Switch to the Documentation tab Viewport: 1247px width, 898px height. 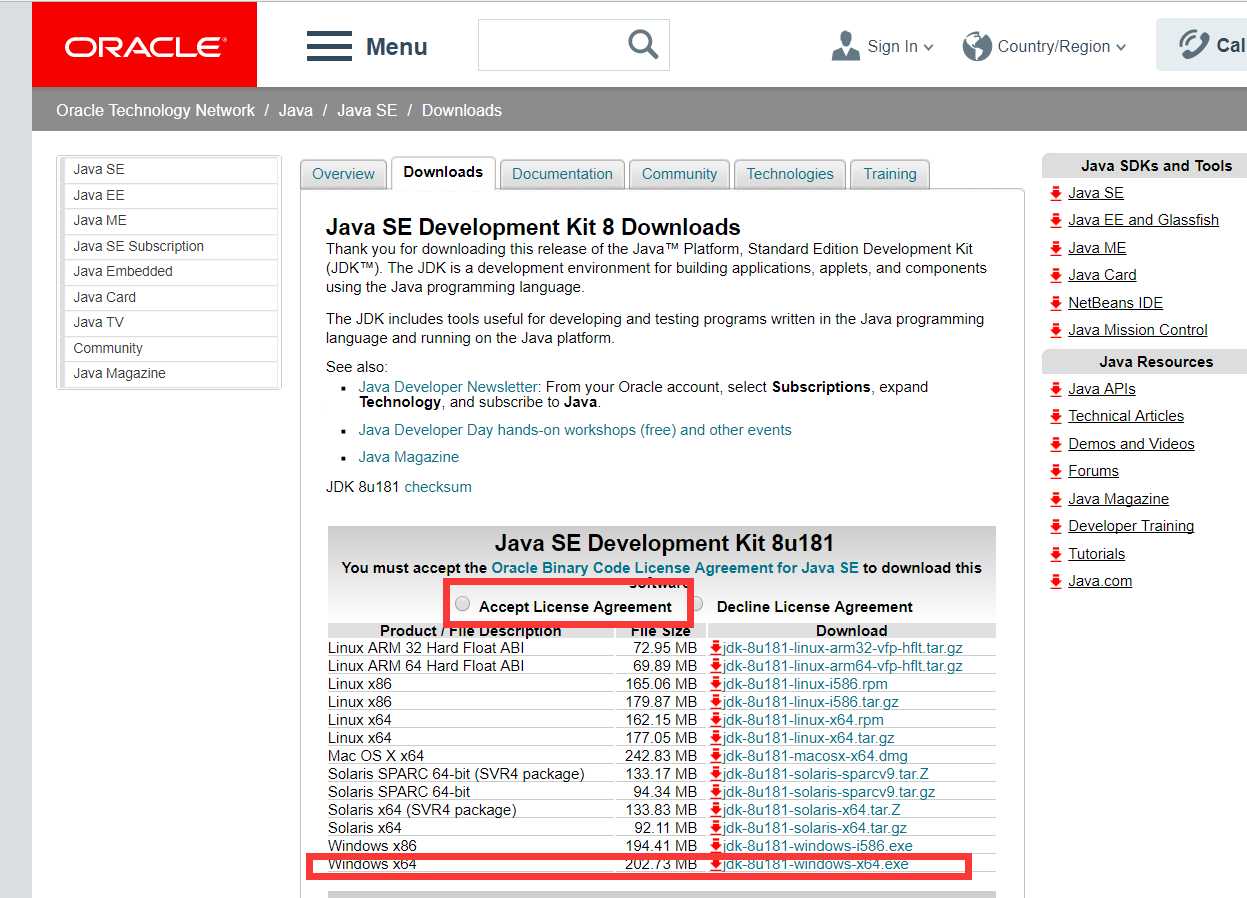(562, 174)
